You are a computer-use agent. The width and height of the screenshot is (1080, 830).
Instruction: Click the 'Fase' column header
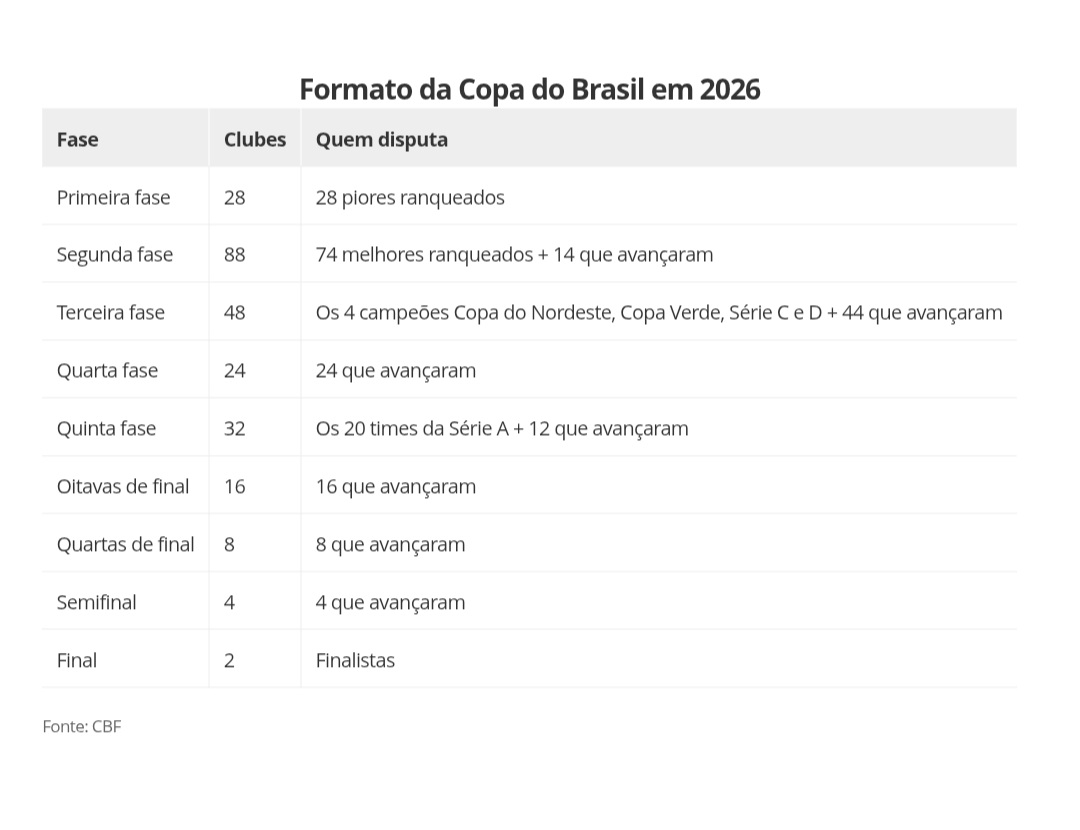[x=77, y=139]
